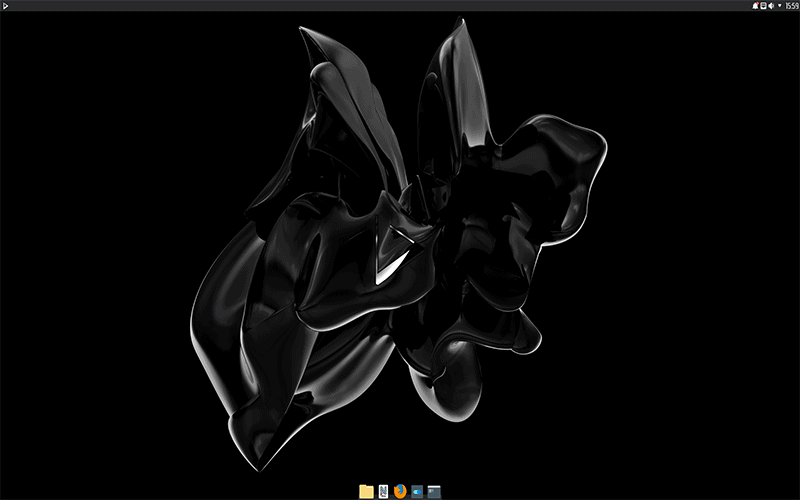Click the network connection tray icon

763,6
